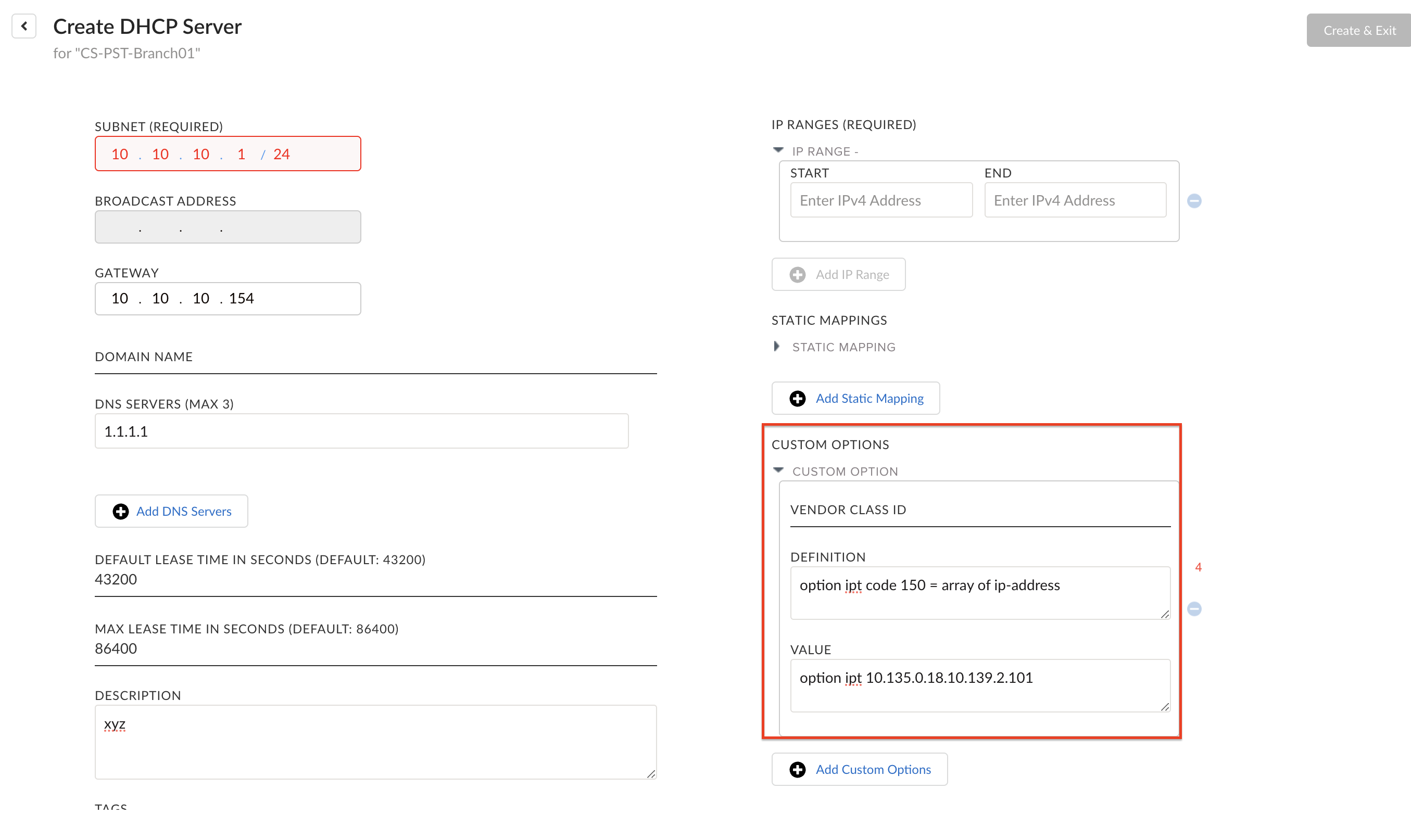Click the plus icon on Add IP Range

pos(797,274)
